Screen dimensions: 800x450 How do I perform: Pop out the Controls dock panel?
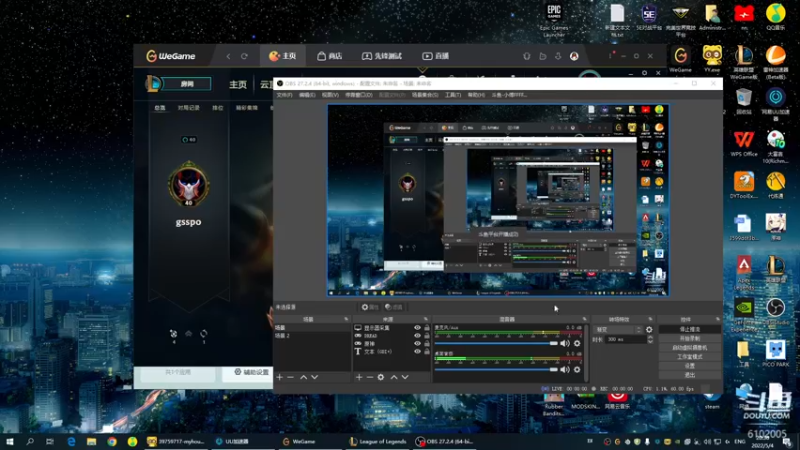(718, 319)
